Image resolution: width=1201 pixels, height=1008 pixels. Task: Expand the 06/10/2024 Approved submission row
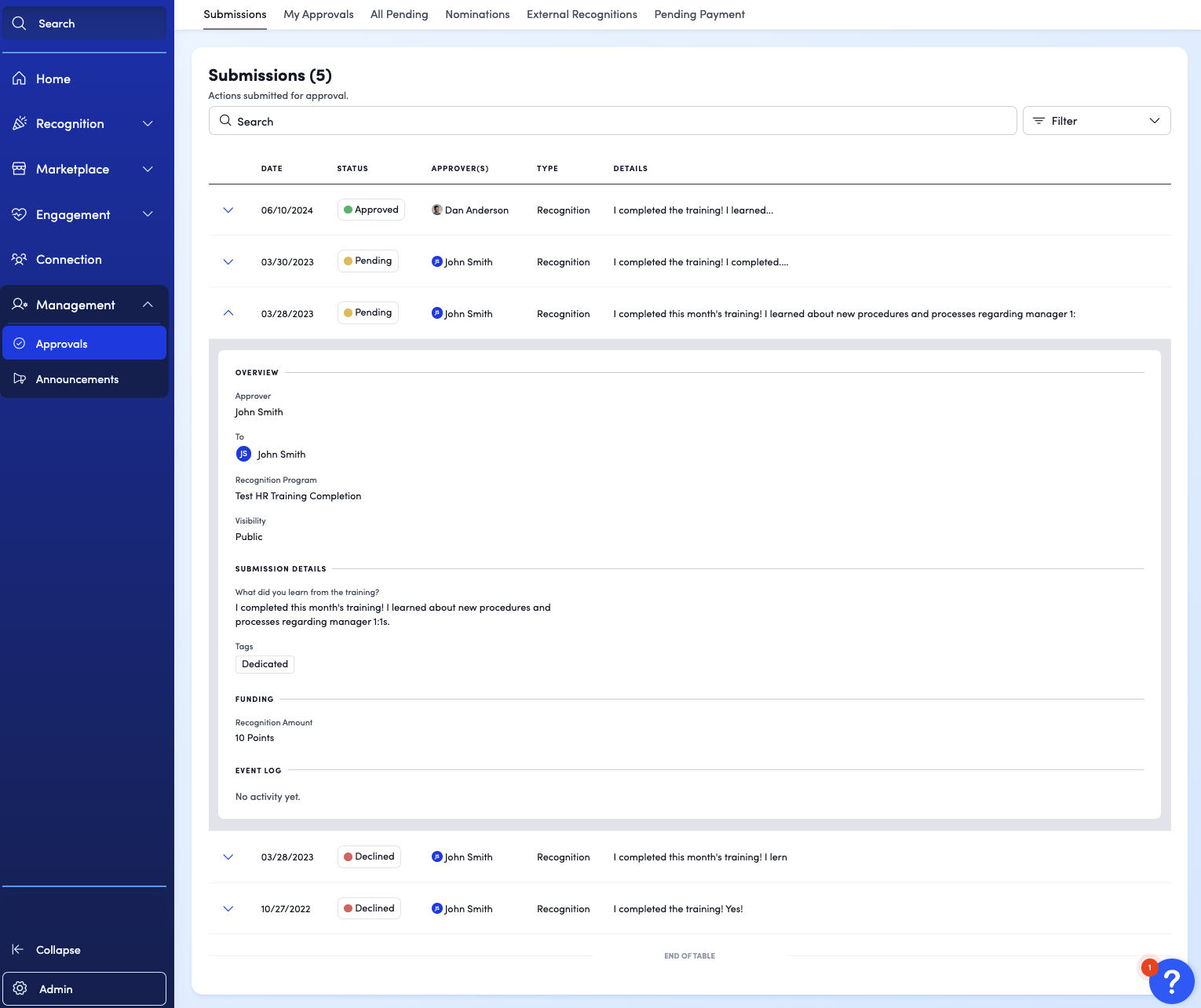coord(228,210)
